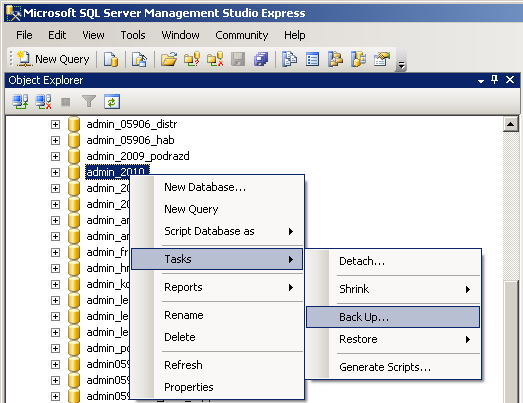This screenshot has width=523, height=403.
Task: Click the Template Explorer toolbar icon
Action: tap(358, 59)
